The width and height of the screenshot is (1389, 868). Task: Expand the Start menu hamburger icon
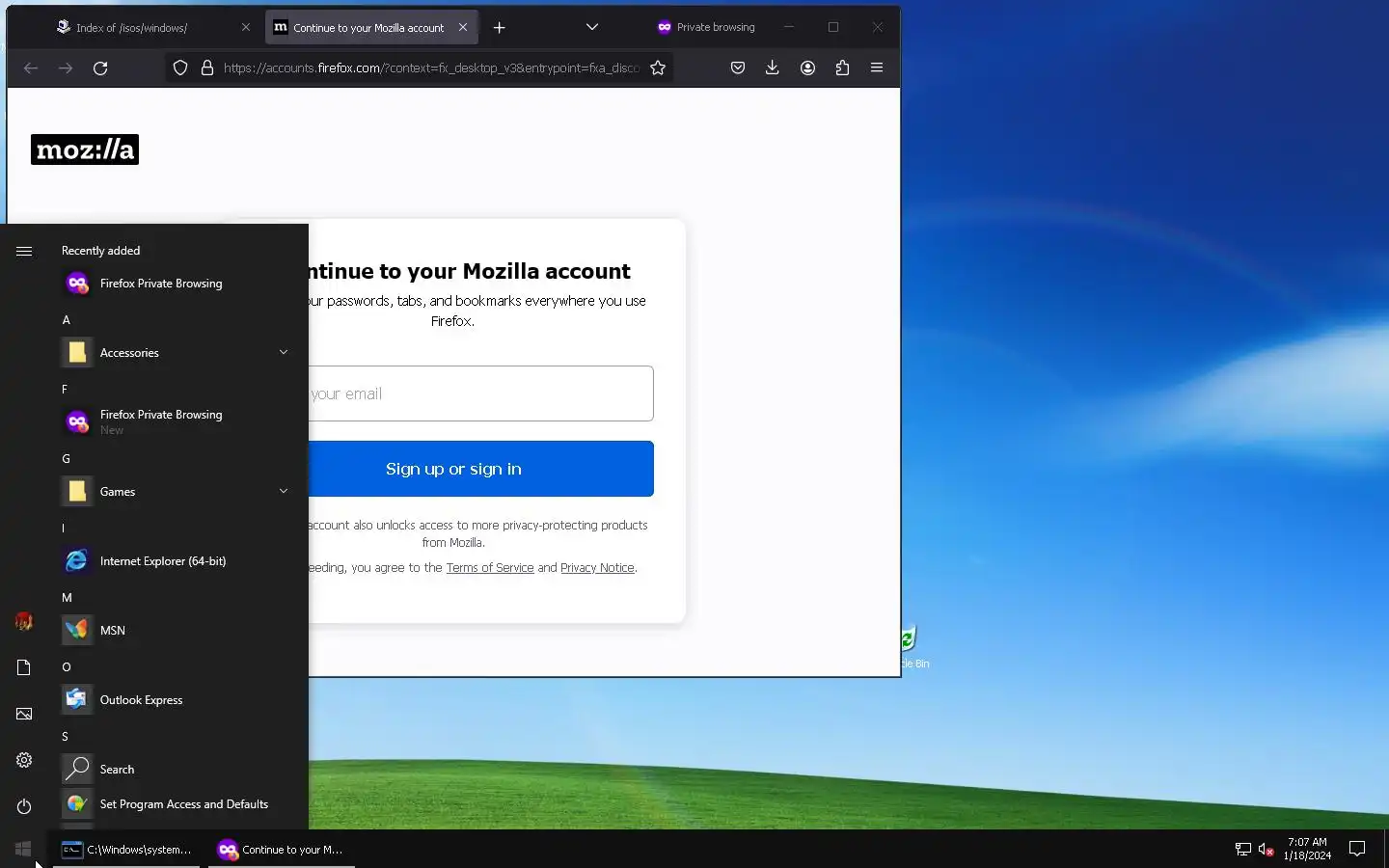(24, 251)
